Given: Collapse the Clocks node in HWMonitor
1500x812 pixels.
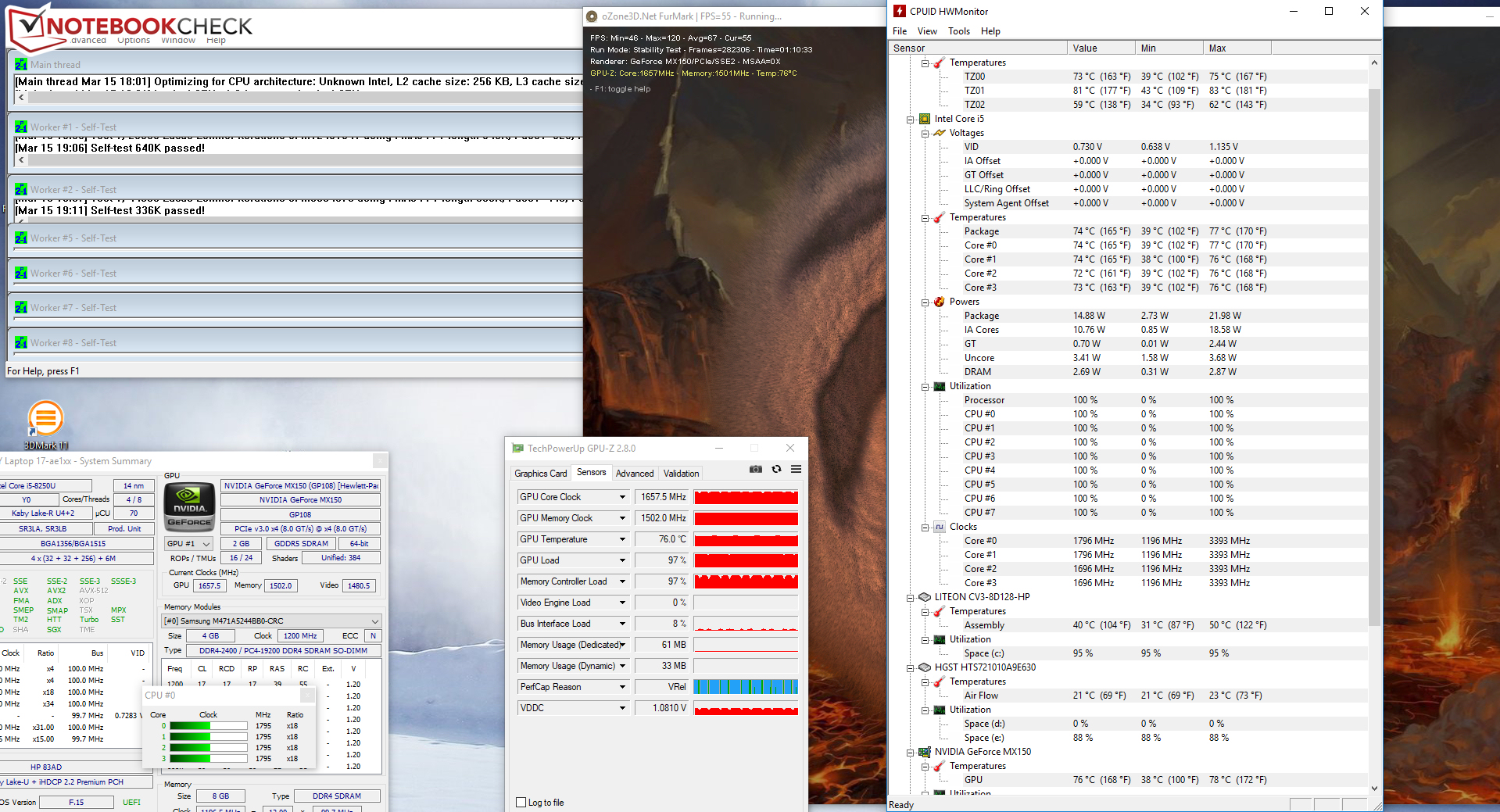Looking at the screenshot, I should click(x=925, y=528).
